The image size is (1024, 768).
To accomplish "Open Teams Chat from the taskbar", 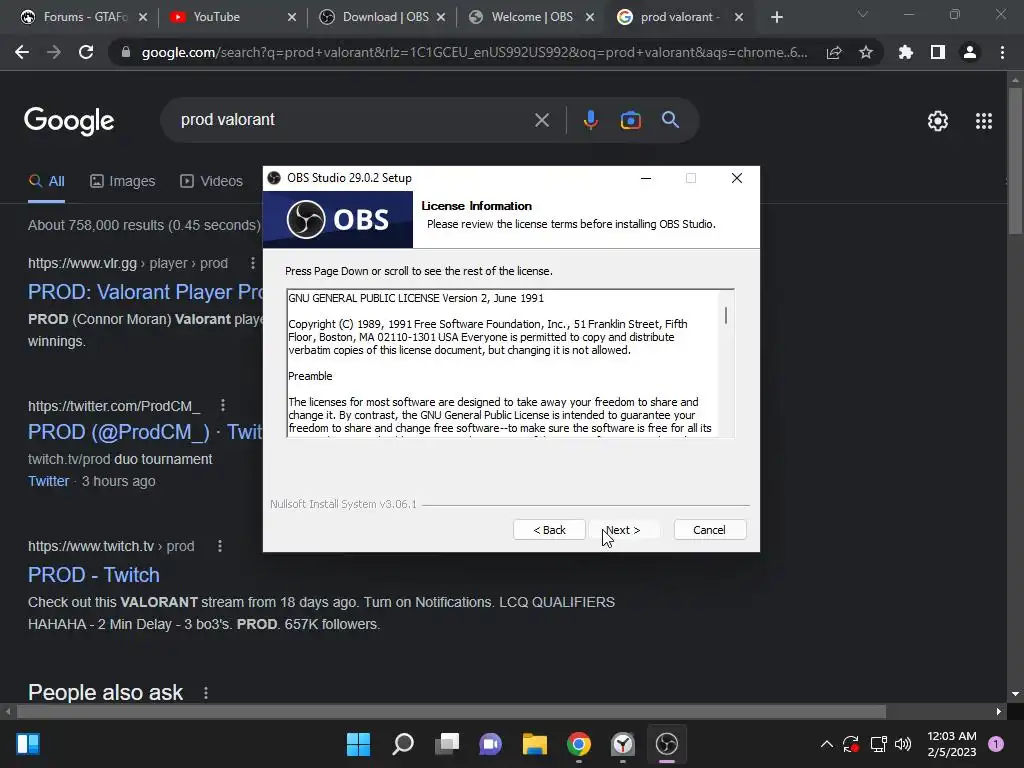I will [490, 744].
